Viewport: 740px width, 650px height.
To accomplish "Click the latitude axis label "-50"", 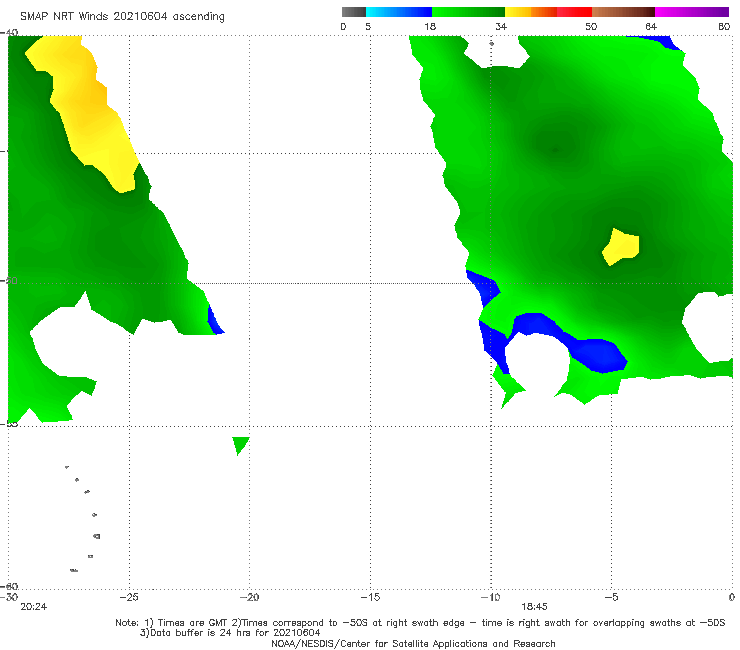I will tap(9, 281).
